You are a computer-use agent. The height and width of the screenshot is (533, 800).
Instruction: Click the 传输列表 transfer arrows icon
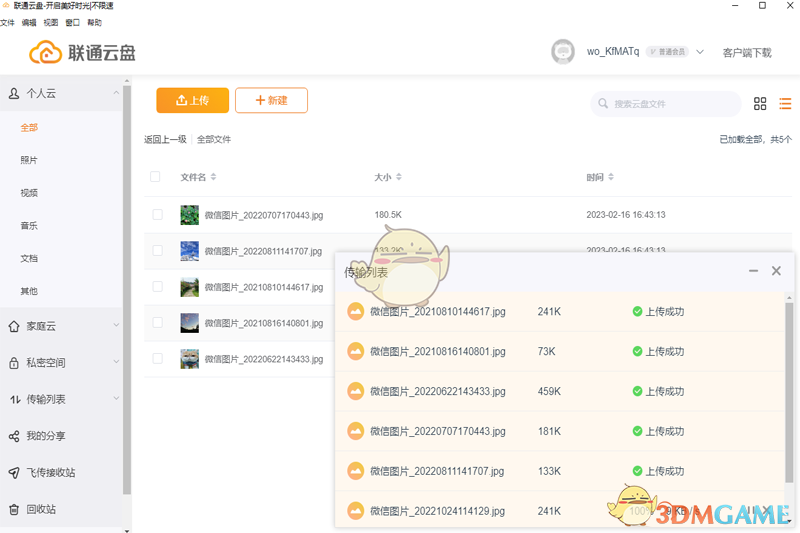(x=15, y=399)
